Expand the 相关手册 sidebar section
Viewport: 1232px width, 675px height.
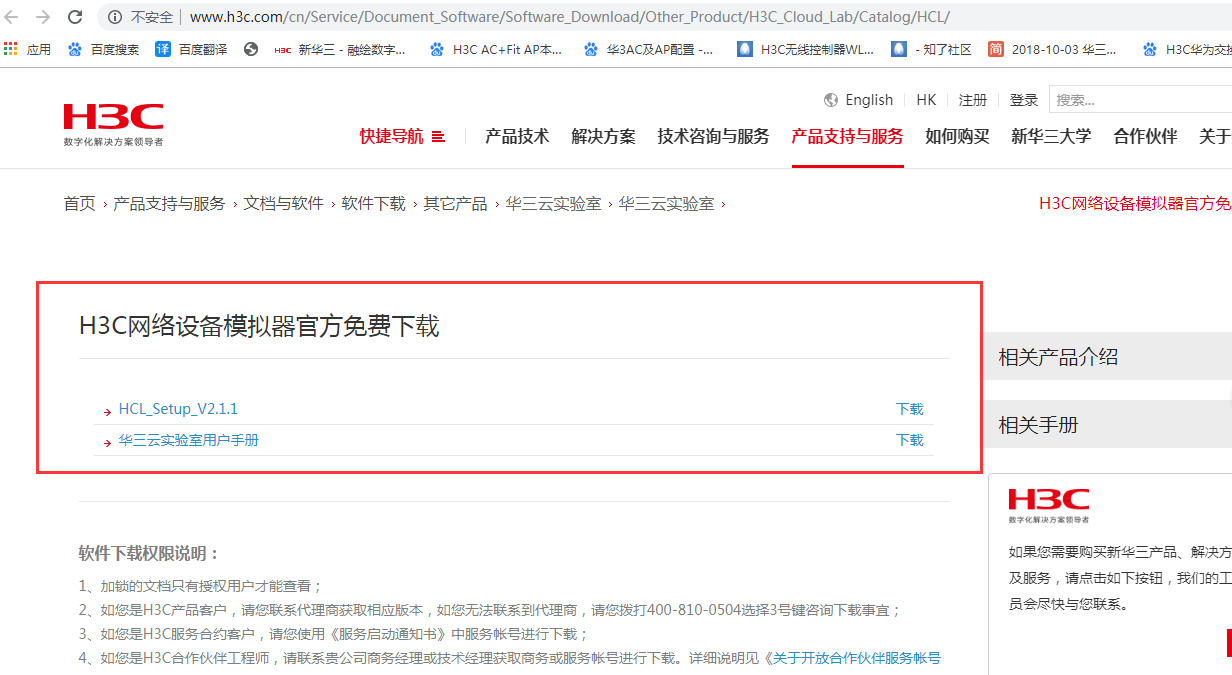(x=1107, y=425)
